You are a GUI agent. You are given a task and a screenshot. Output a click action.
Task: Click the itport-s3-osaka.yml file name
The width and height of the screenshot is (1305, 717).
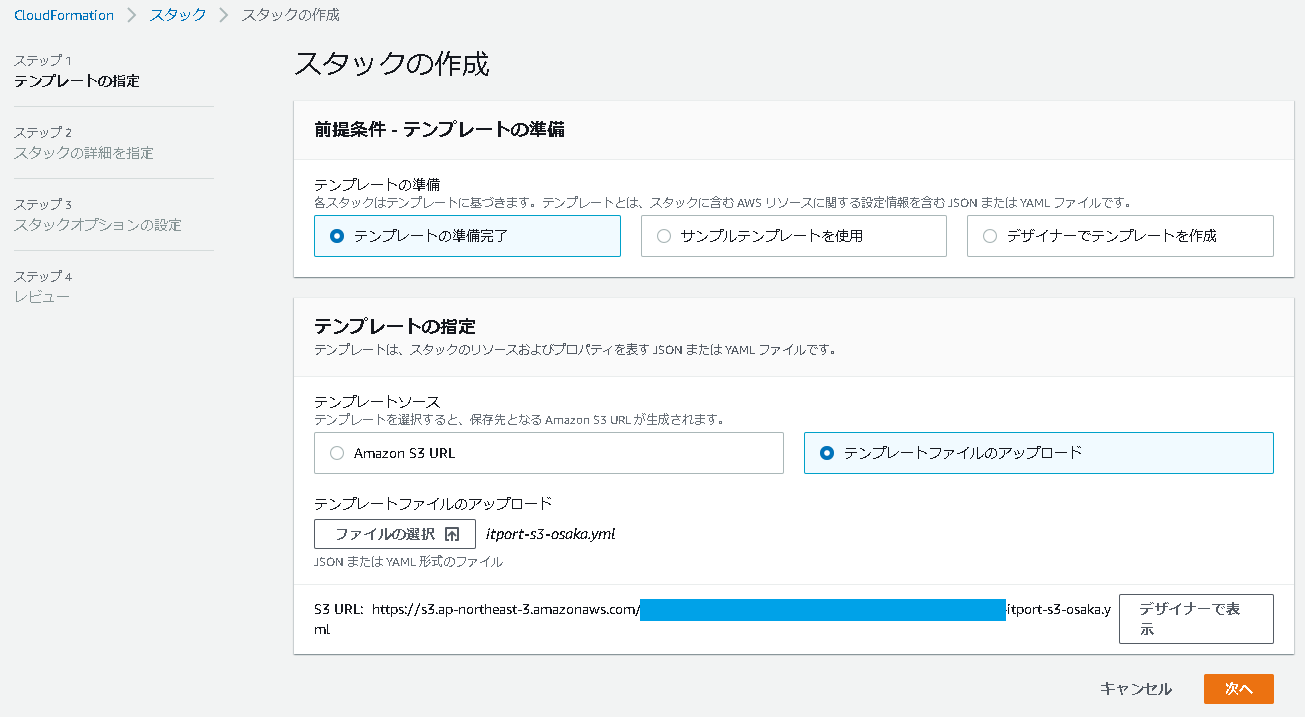tap(551, 533)
